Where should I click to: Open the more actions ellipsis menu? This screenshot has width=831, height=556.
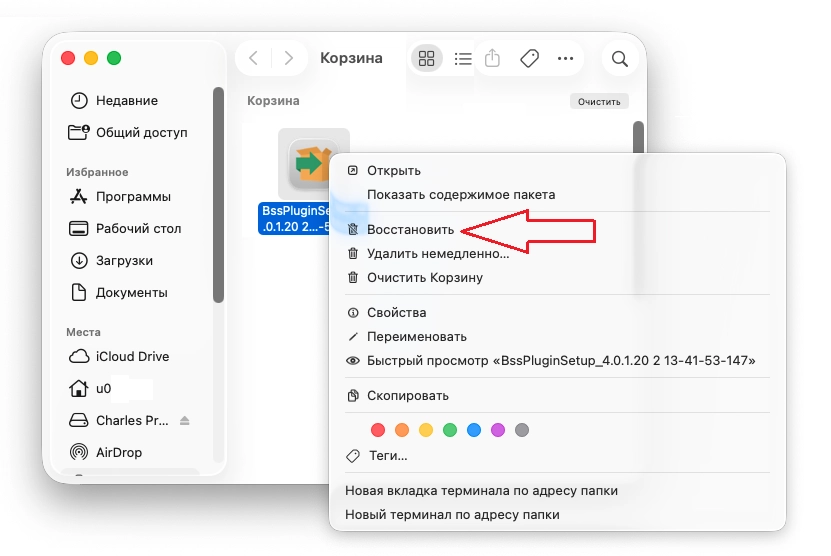[x=565, y=59]
